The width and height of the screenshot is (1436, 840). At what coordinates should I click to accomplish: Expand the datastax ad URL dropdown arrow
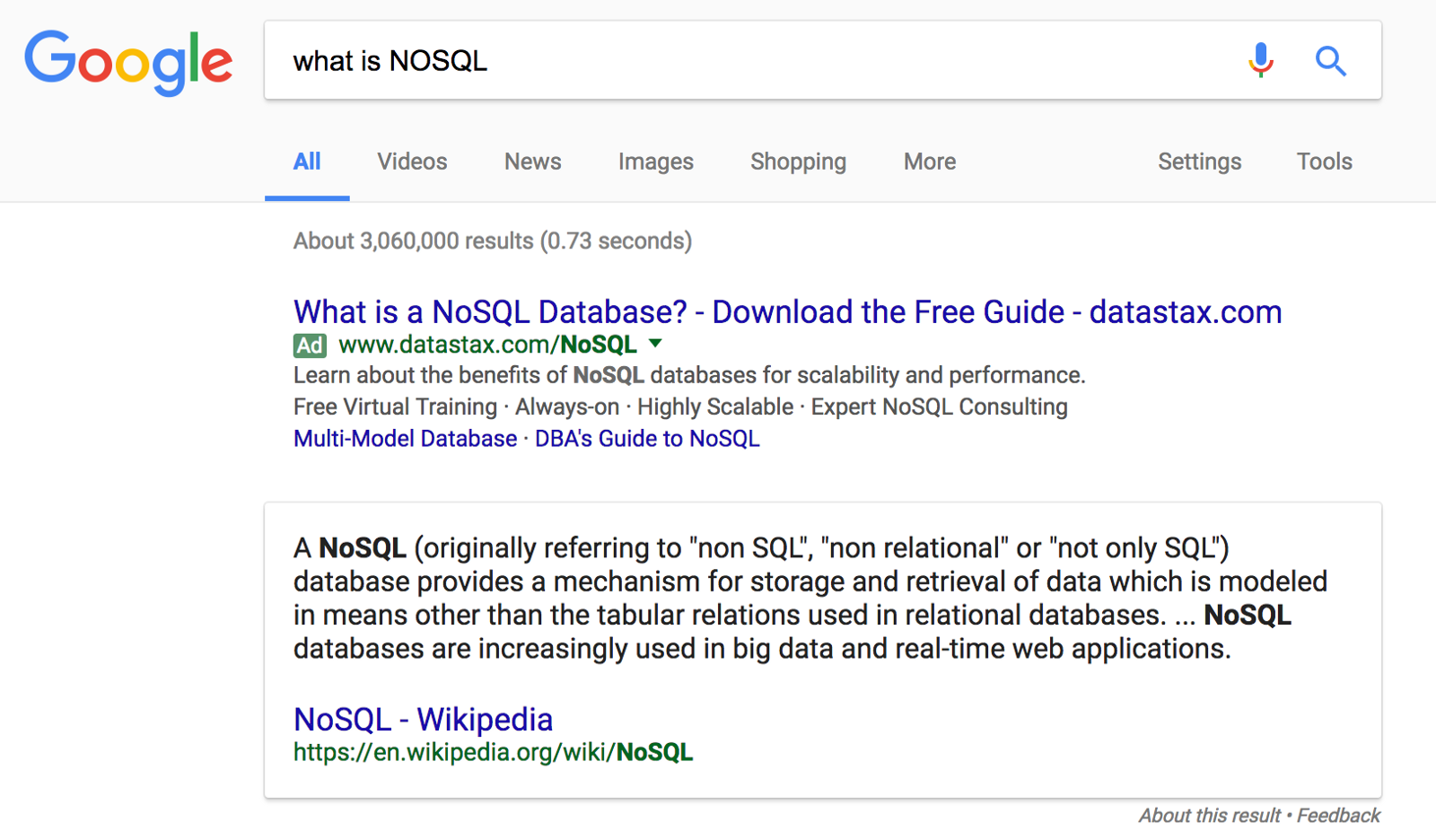pyautogui.click(x=656, y=344)
